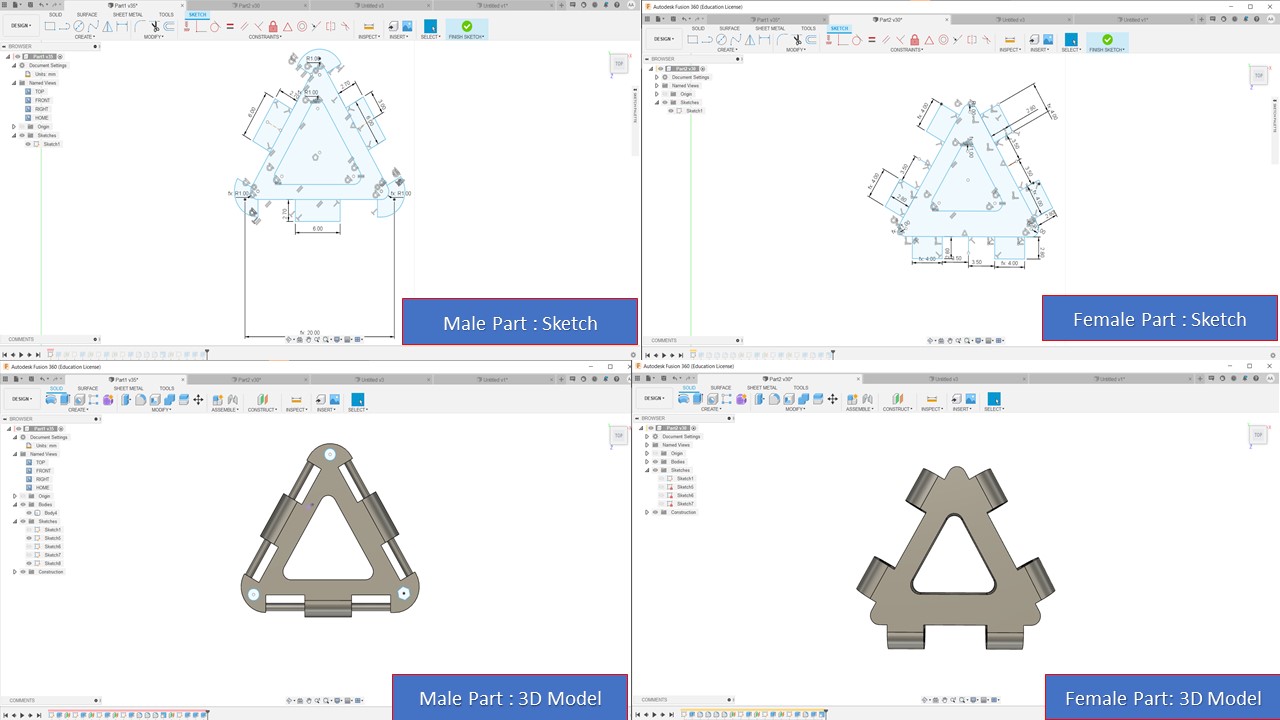1280x720 pixels.
Task: Click the green Finish Sketch checkmark in Male Part sketch window
Action: pos(467,26)
